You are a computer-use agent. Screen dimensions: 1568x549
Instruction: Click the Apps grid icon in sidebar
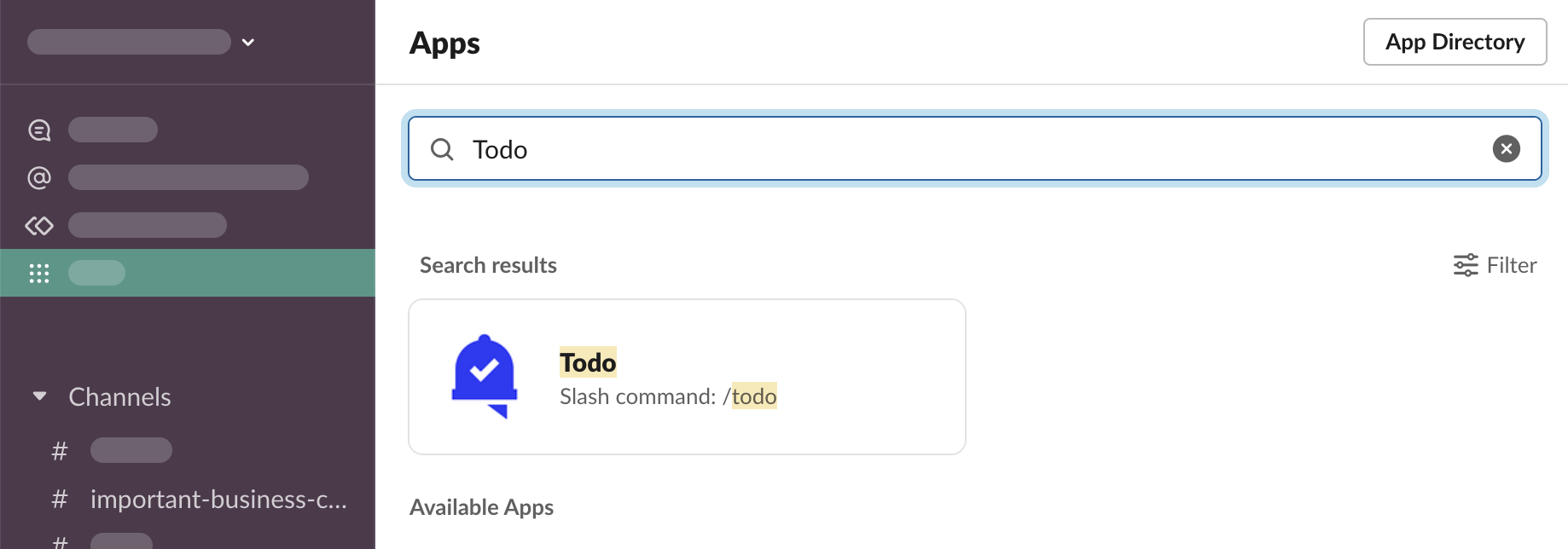point(39,273)
